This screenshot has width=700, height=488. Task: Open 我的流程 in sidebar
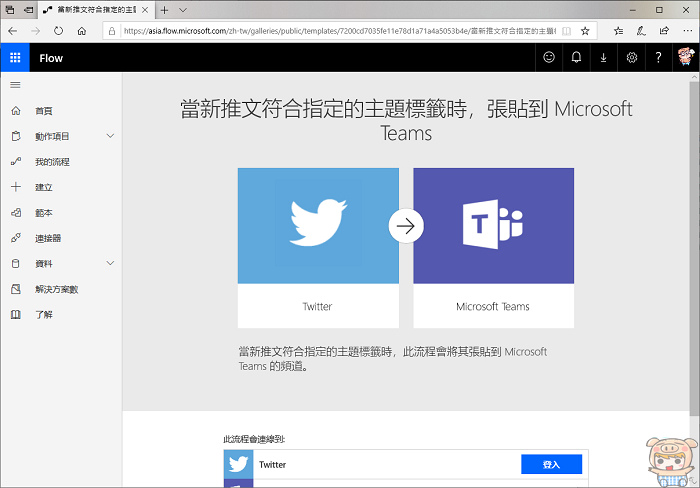52,162
